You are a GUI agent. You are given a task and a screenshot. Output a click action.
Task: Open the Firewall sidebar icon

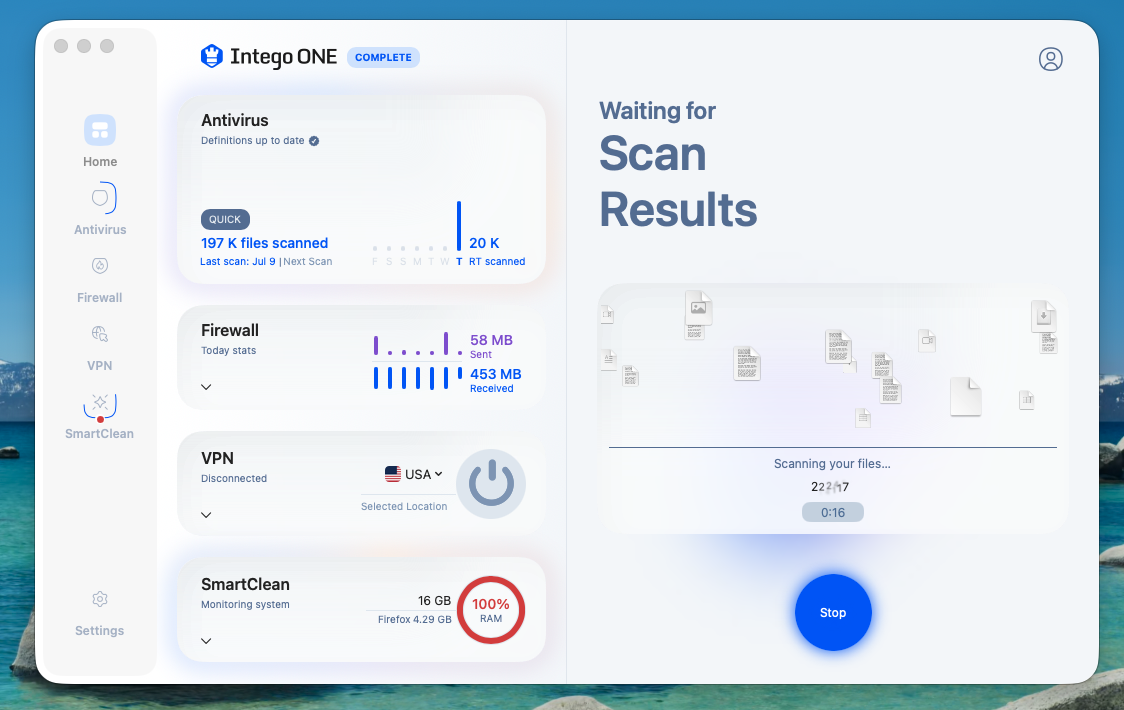pos(100,265)
